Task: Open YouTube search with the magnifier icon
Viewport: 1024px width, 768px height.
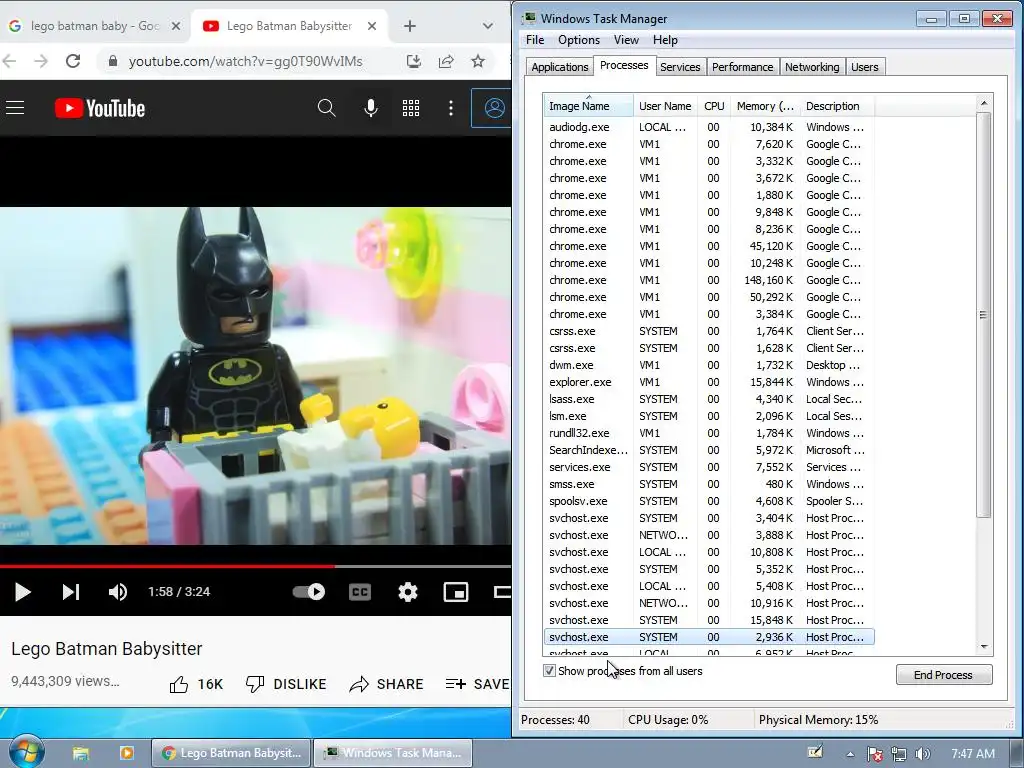Action: [327, 108]
